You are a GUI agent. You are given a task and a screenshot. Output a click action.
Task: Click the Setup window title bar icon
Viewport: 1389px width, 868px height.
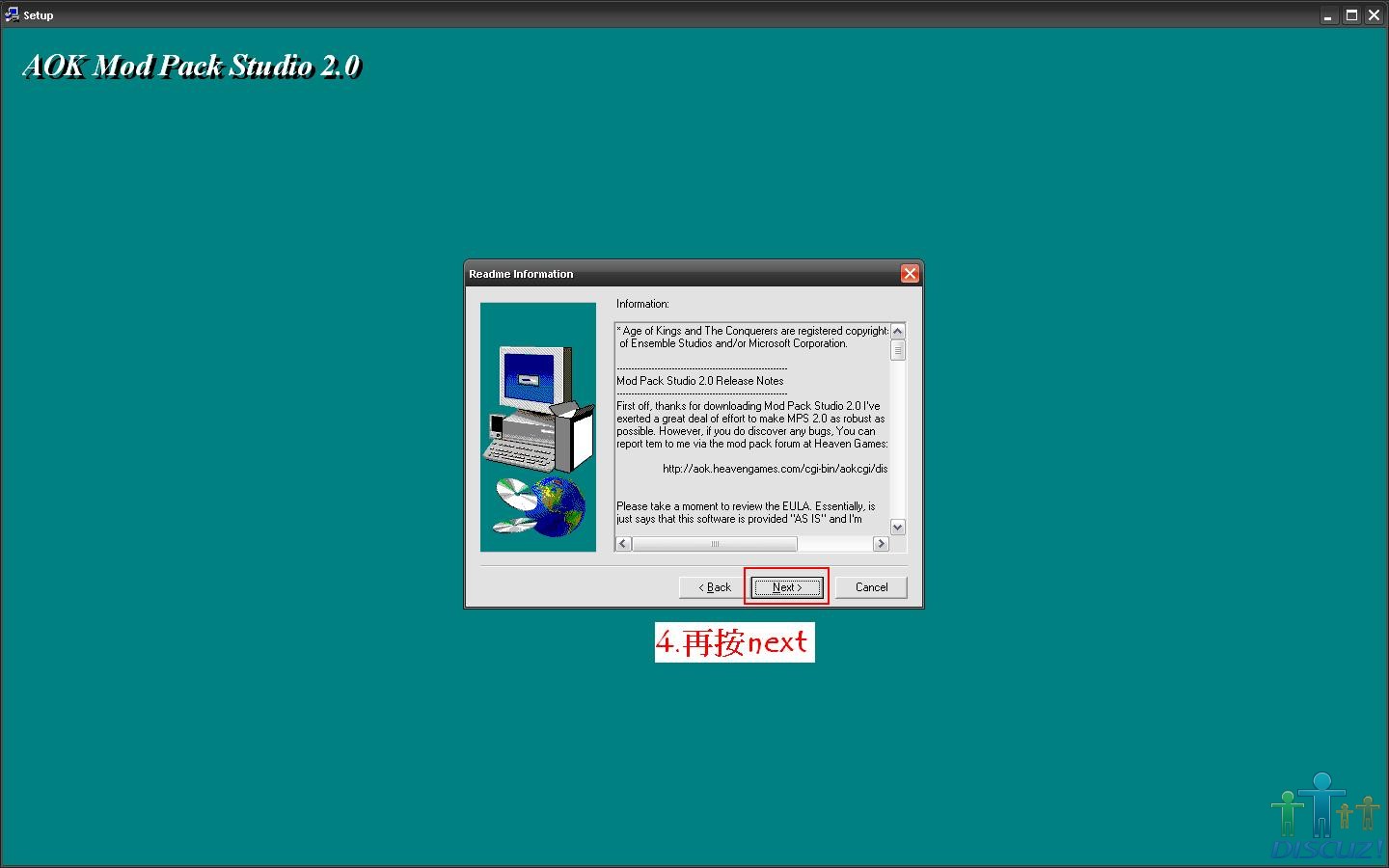12,14
